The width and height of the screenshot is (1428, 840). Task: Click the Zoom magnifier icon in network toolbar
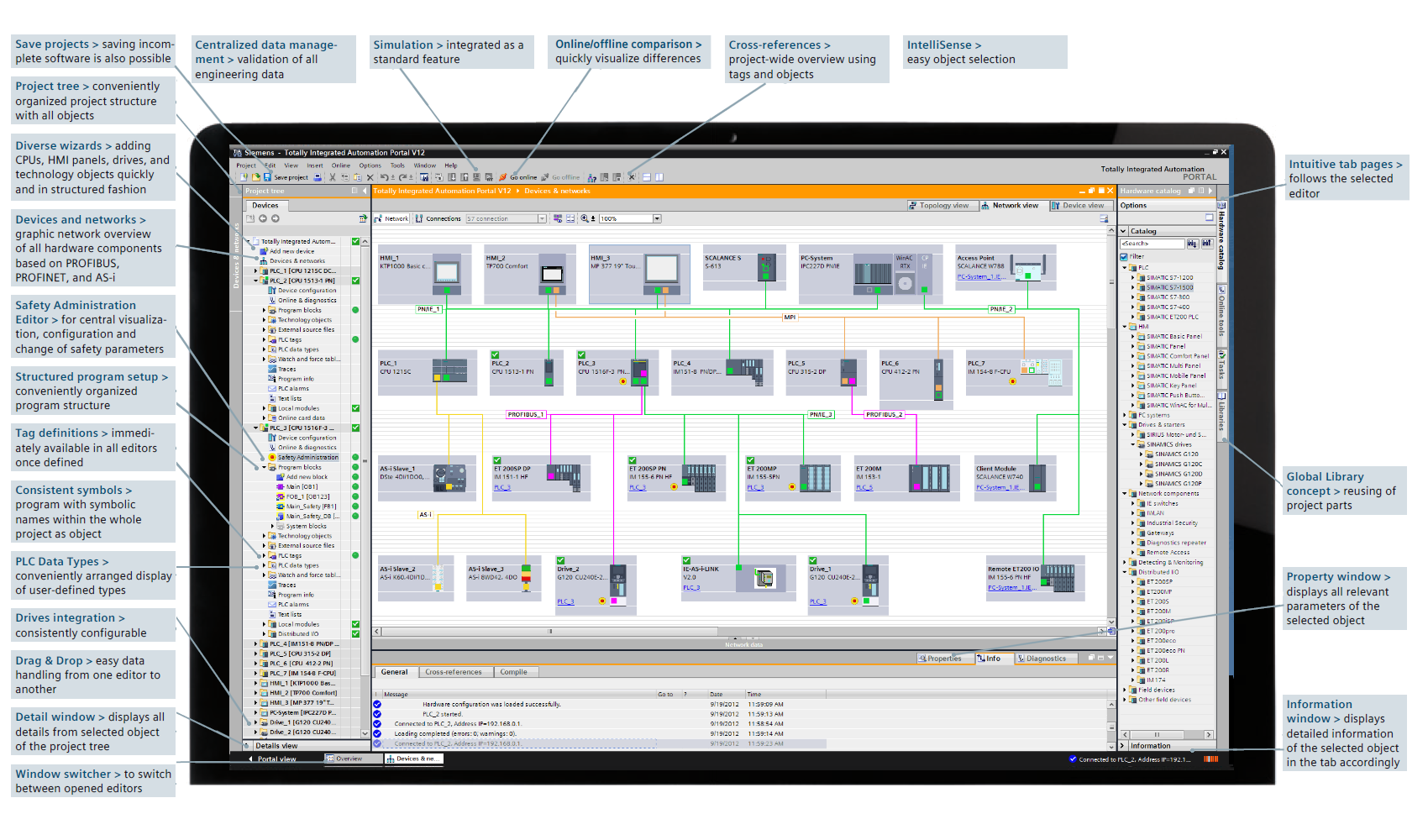tap(585, 218)
